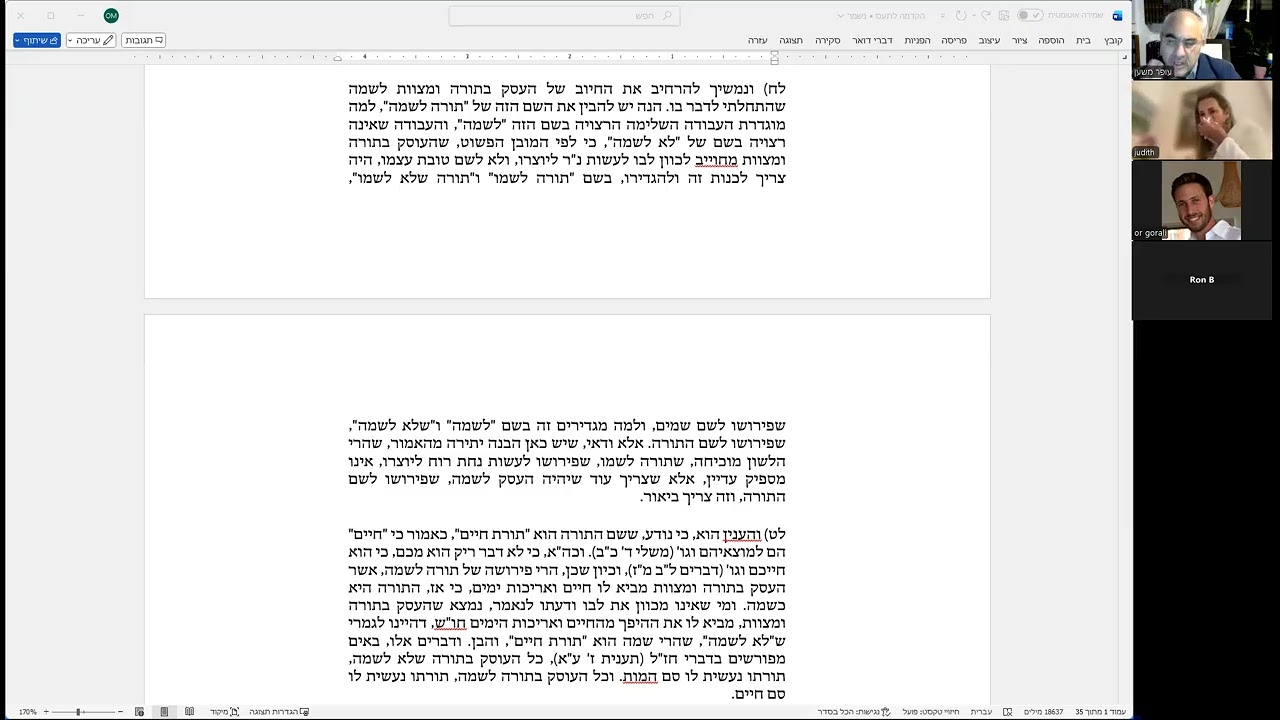Click the 170% zoom level indicator

point(27,712)
